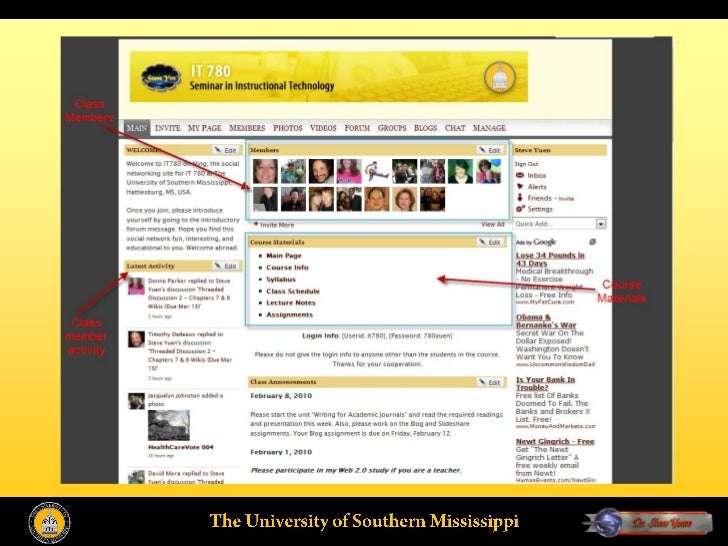Open the BLOGS tab
The width and height of the screenshot is (728, 546).
point(425,128)
